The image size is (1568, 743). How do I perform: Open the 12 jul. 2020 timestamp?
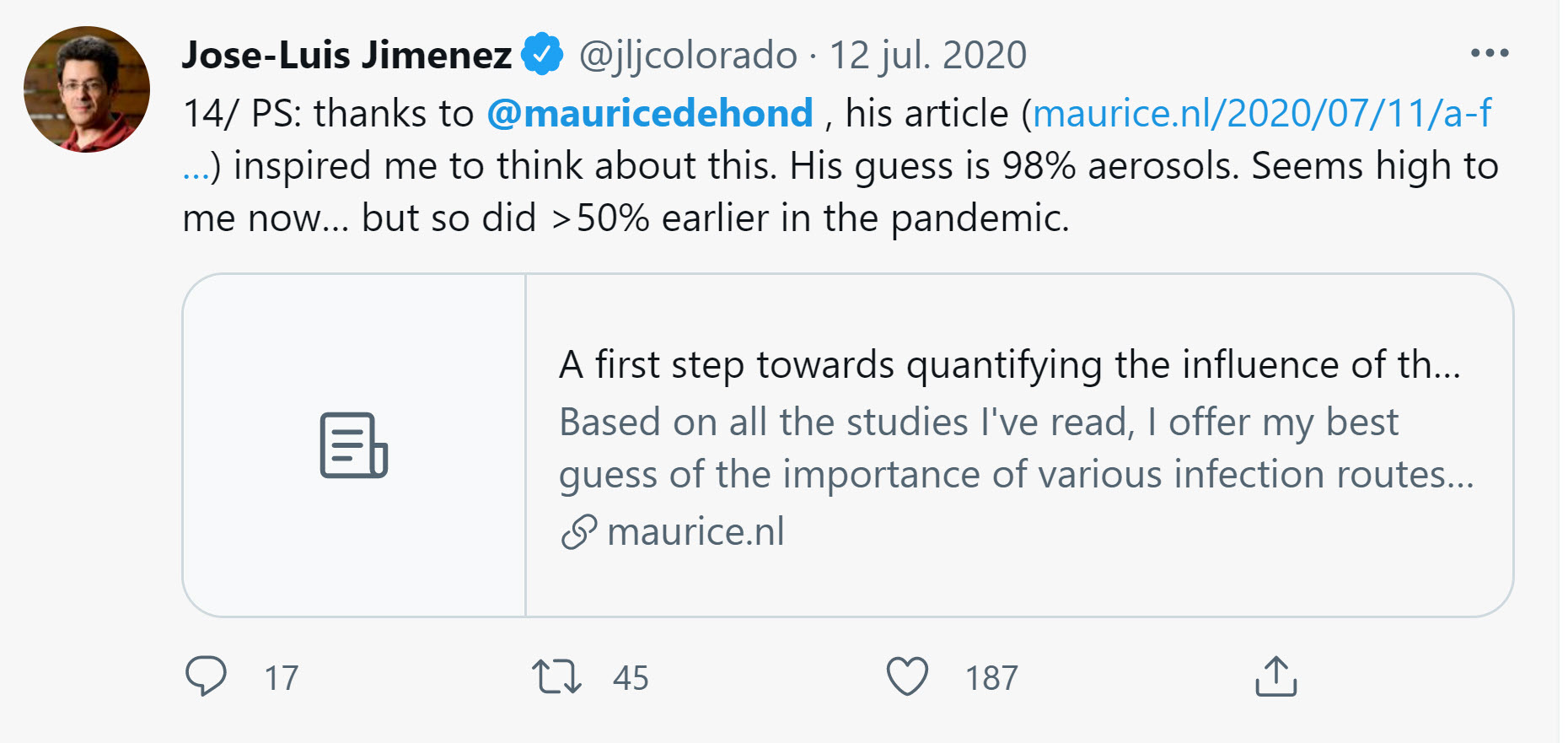(x=928, y=56)
